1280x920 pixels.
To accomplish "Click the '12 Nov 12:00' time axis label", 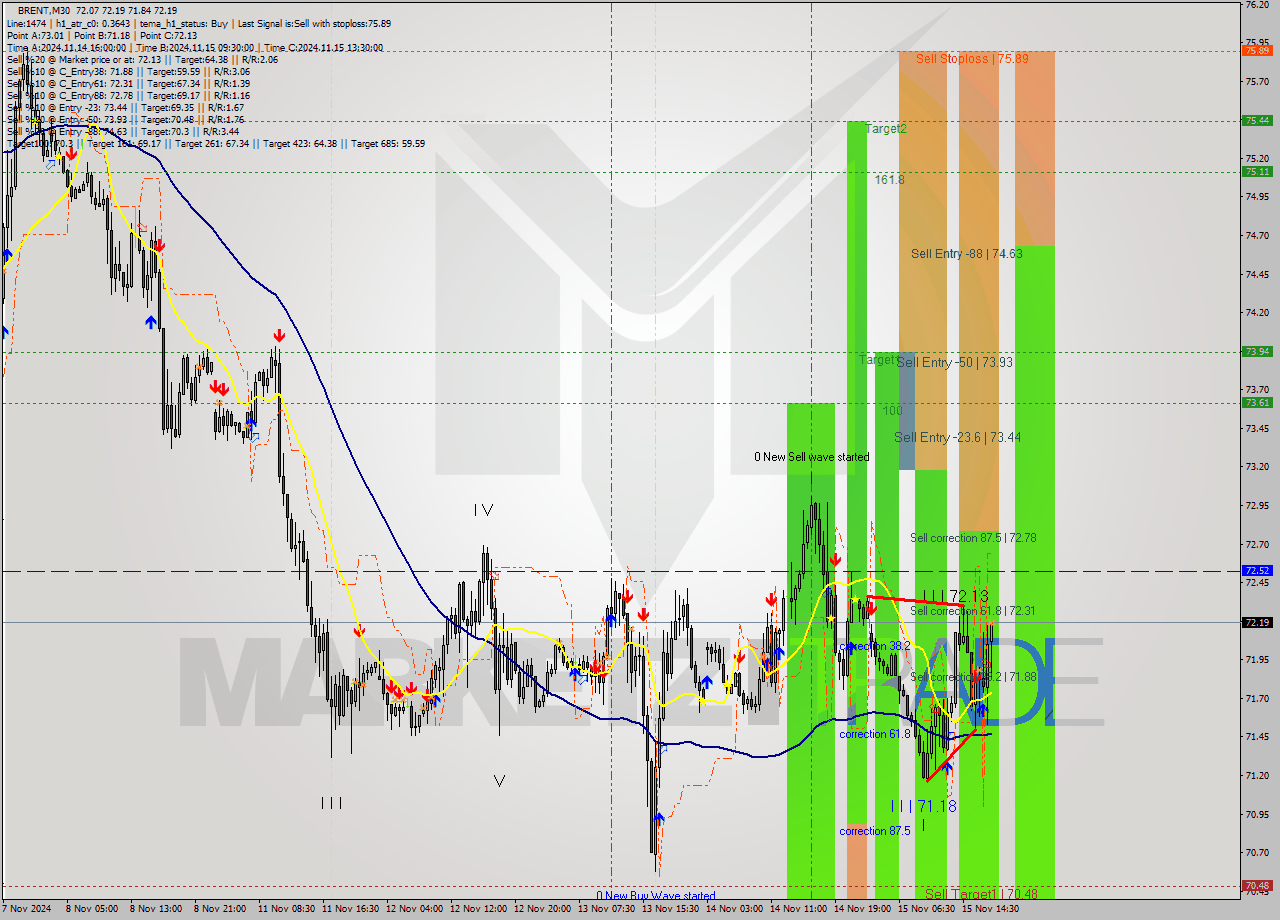I will click(x=479, y=909).
